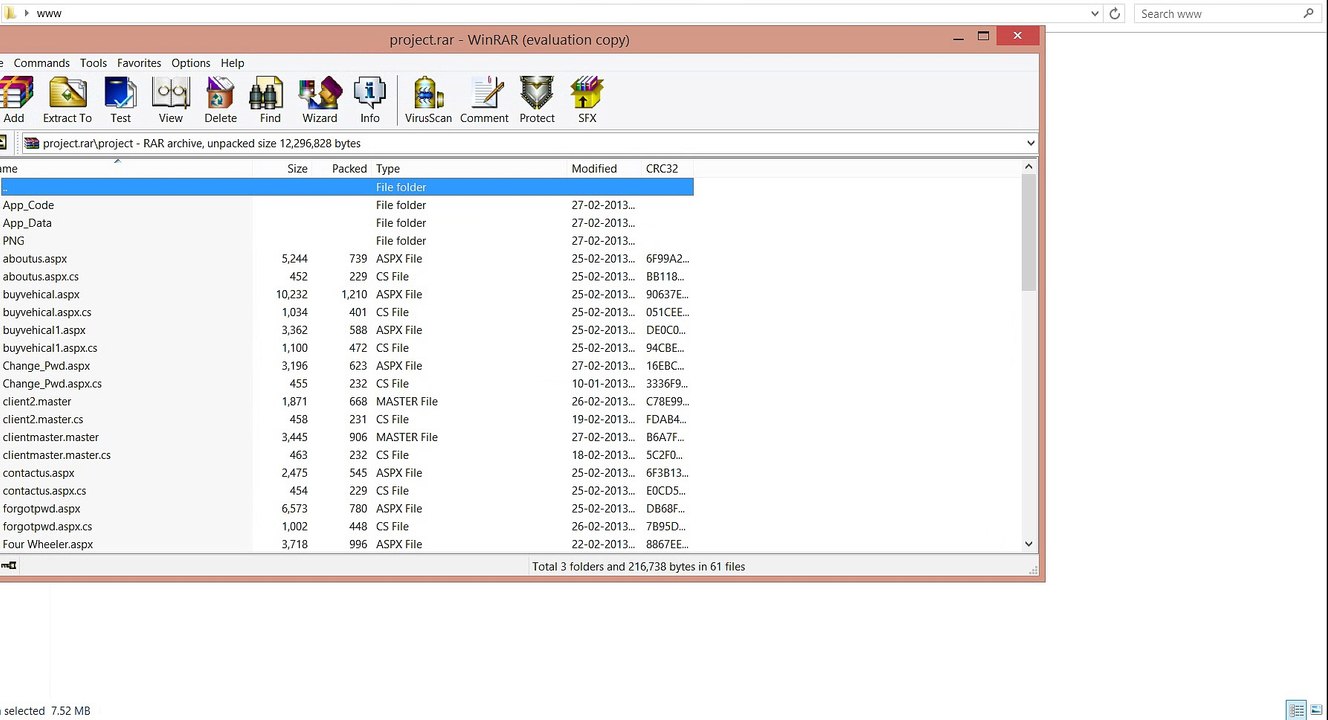This screenshot has width=1328, height=720.
Task: Open the Options menu
Action: point(191,63)
